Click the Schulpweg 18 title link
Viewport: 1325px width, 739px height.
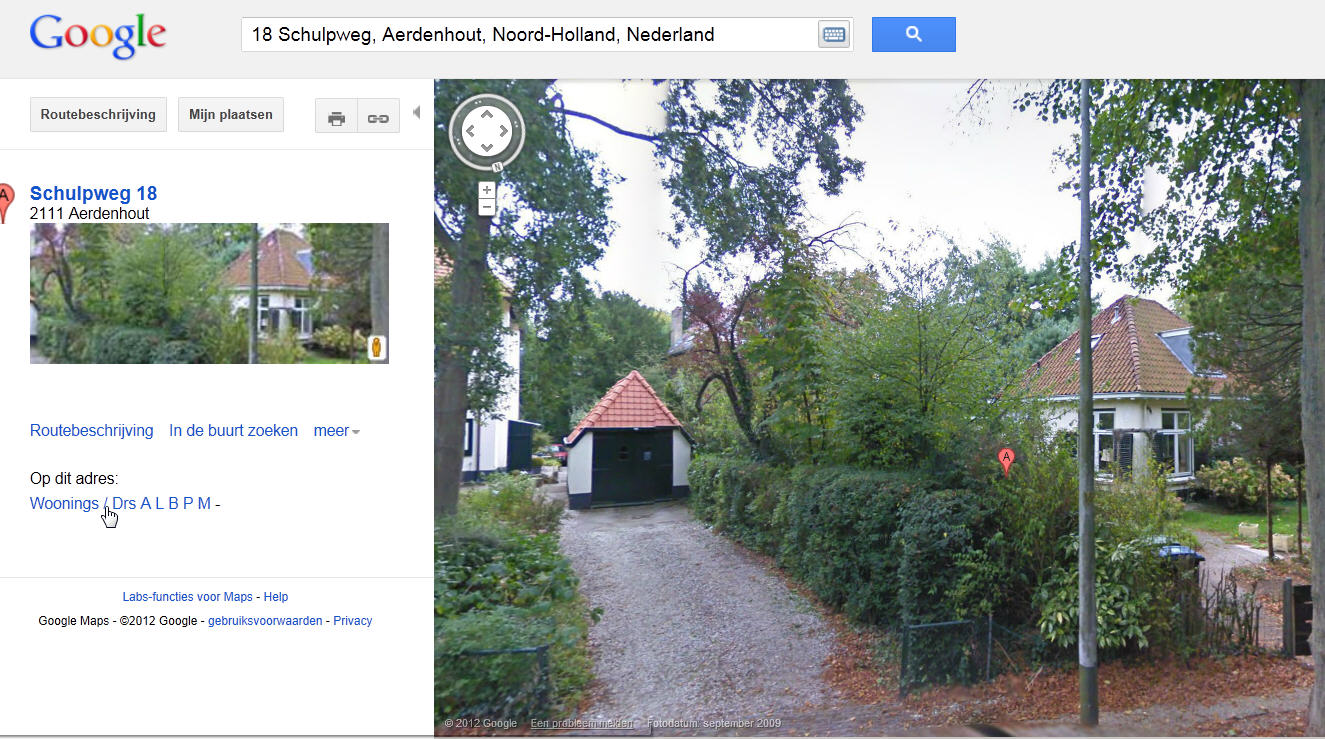point(93,194)
